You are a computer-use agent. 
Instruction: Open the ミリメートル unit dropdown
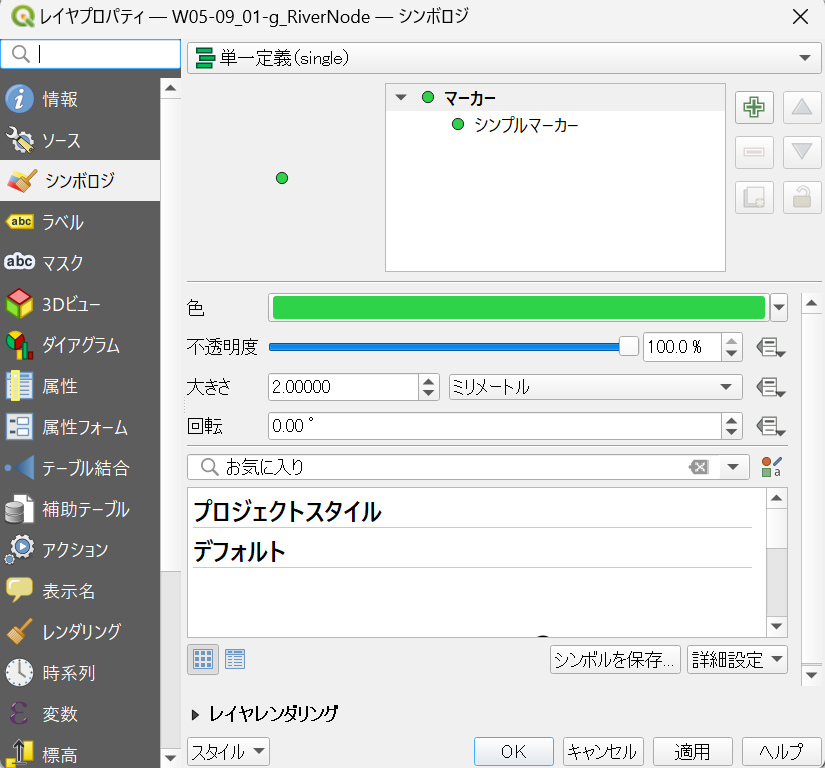point(596,387)
